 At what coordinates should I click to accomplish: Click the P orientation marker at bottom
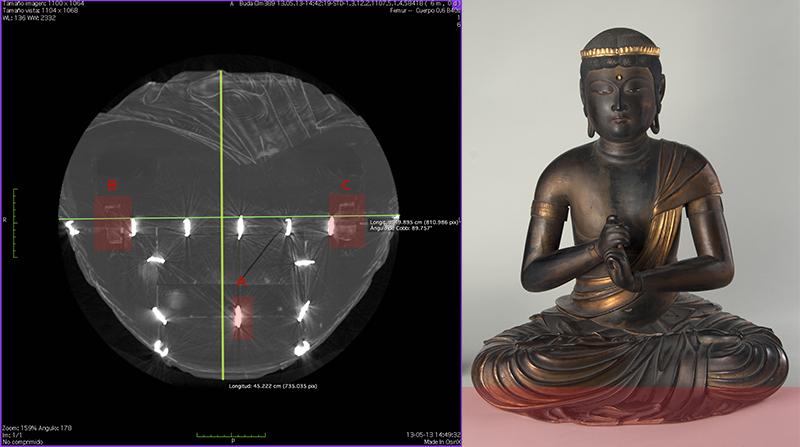point(233,441)
